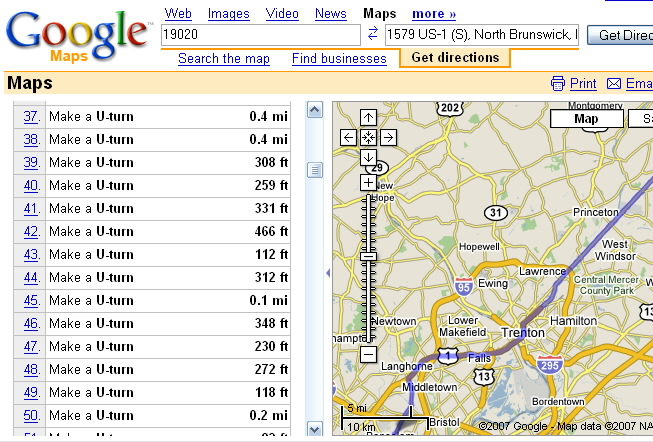Click the start address field 19020
The width and height of the screenshot is (653, 442).
261,35
